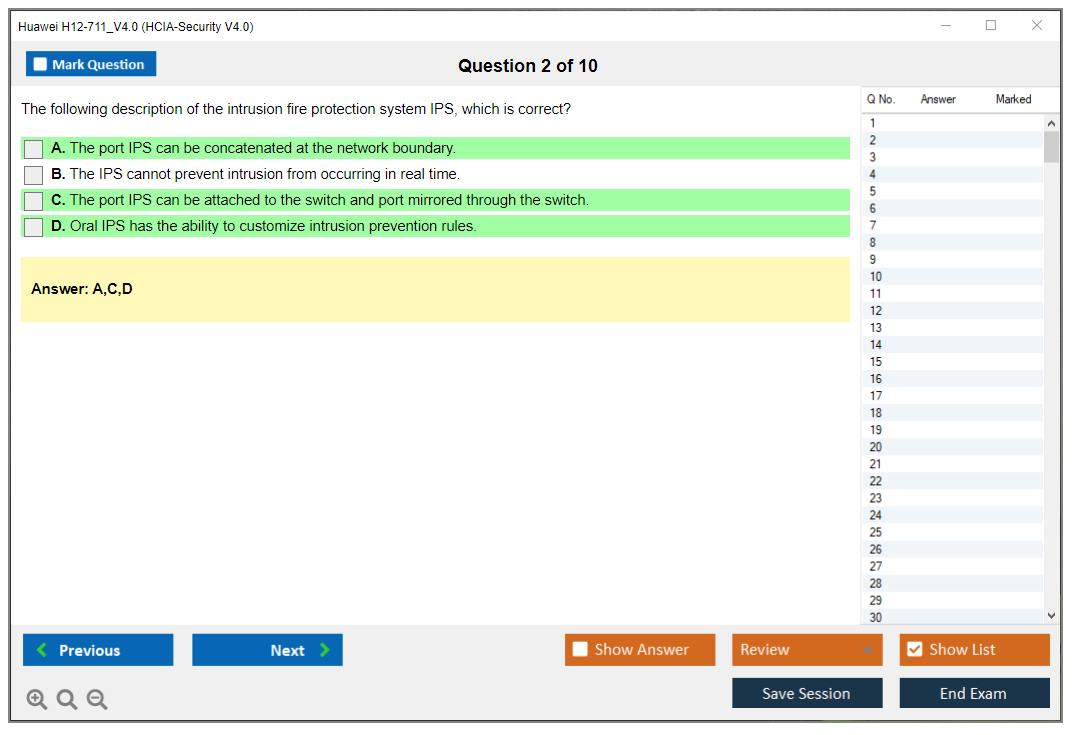The image size is (1075, 735).
Task: Click the End Exam button
Action: 974,693
